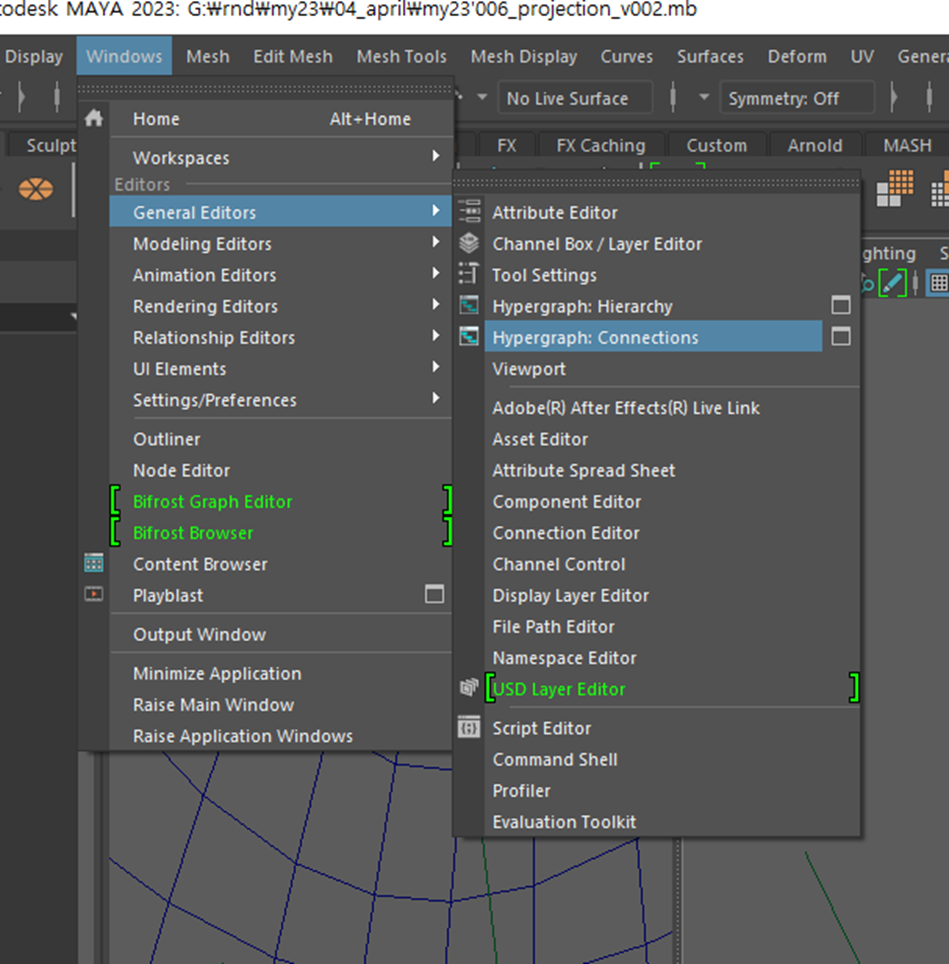
Task: Click the Script Editor icon
Action: 469,728
